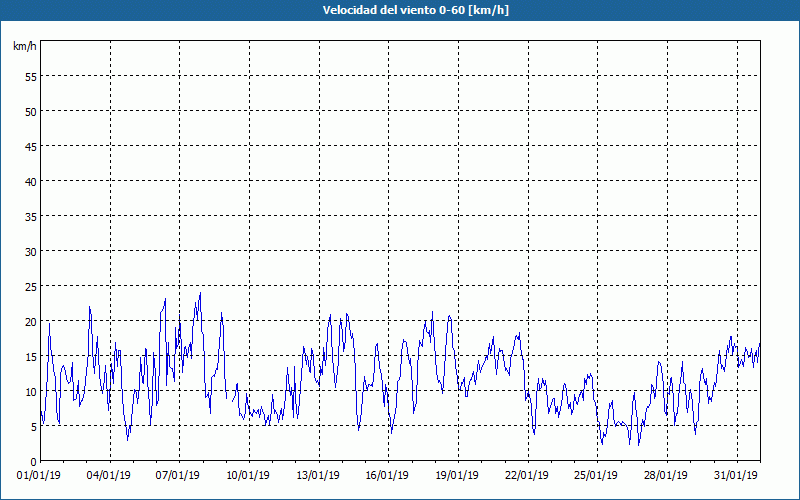
Task: Click the date label 28/01/19
Action: pyautogui.click(x=665, y=476)
